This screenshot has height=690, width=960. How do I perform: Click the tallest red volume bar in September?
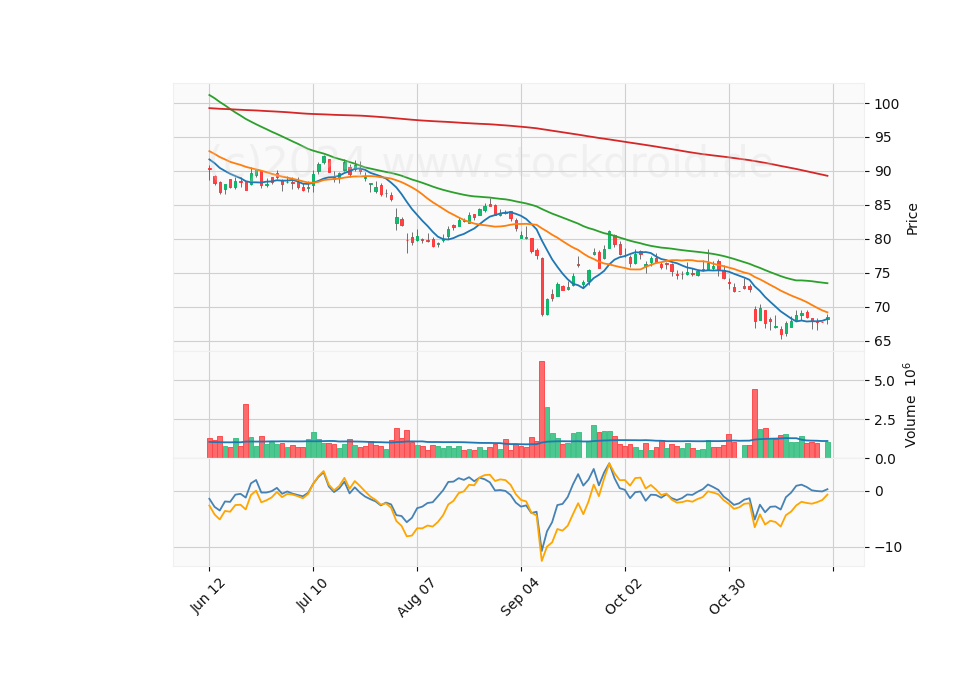point(542,410)
